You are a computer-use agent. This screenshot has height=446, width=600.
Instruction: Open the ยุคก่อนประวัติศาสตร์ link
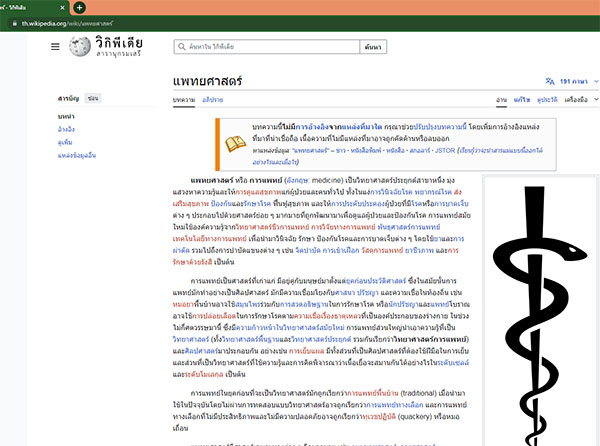click(x=376, y=281)
